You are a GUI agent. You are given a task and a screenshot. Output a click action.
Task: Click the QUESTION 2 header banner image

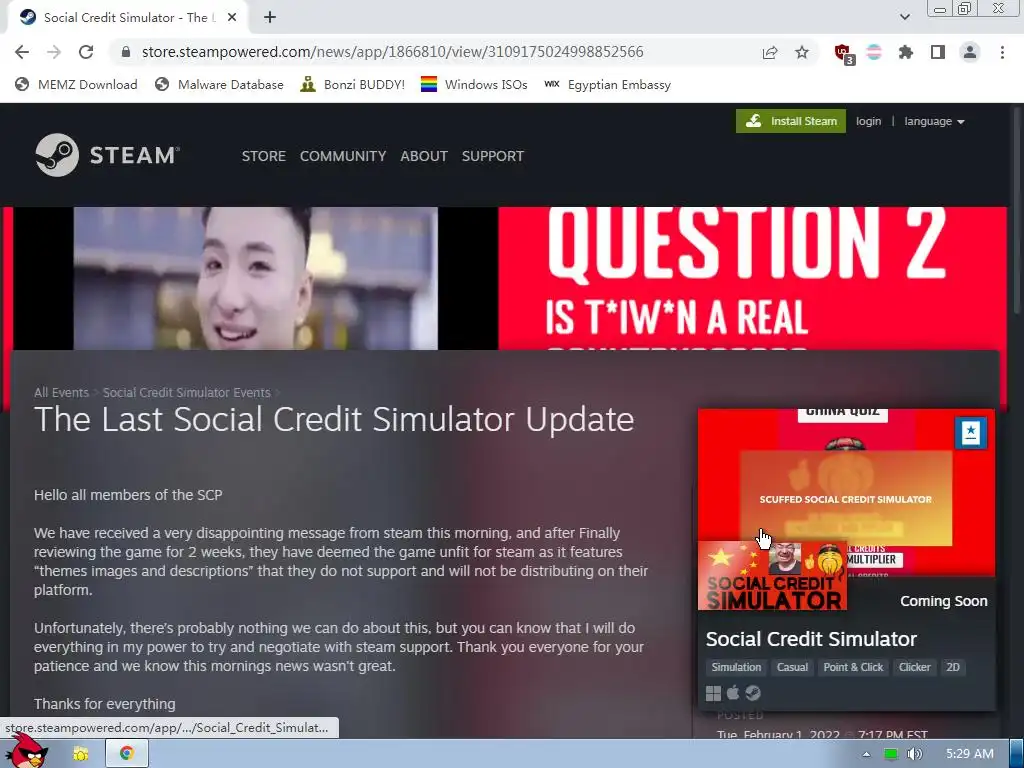point(504,279)
